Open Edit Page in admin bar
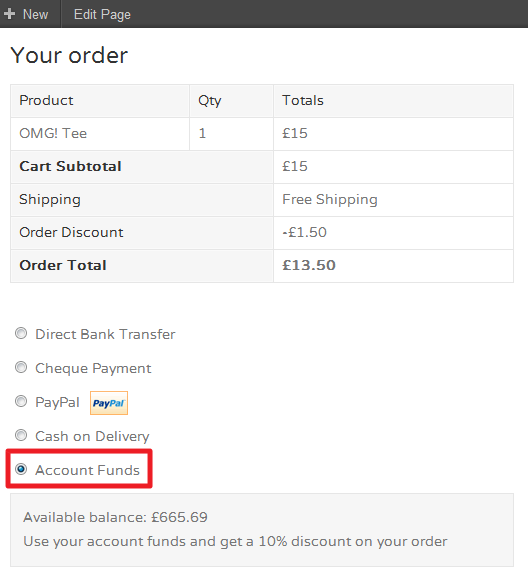Viewport: 528px width, 576px height. pyautogui.click(x=102, y=14)
